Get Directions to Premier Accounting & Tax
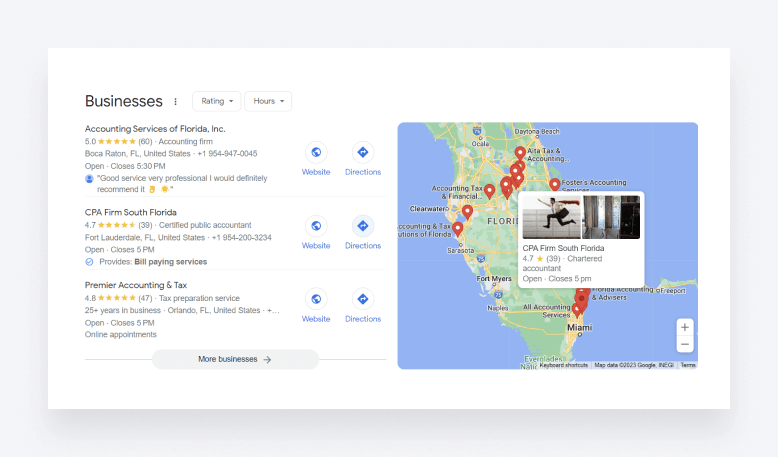 (x=363, y=300)
